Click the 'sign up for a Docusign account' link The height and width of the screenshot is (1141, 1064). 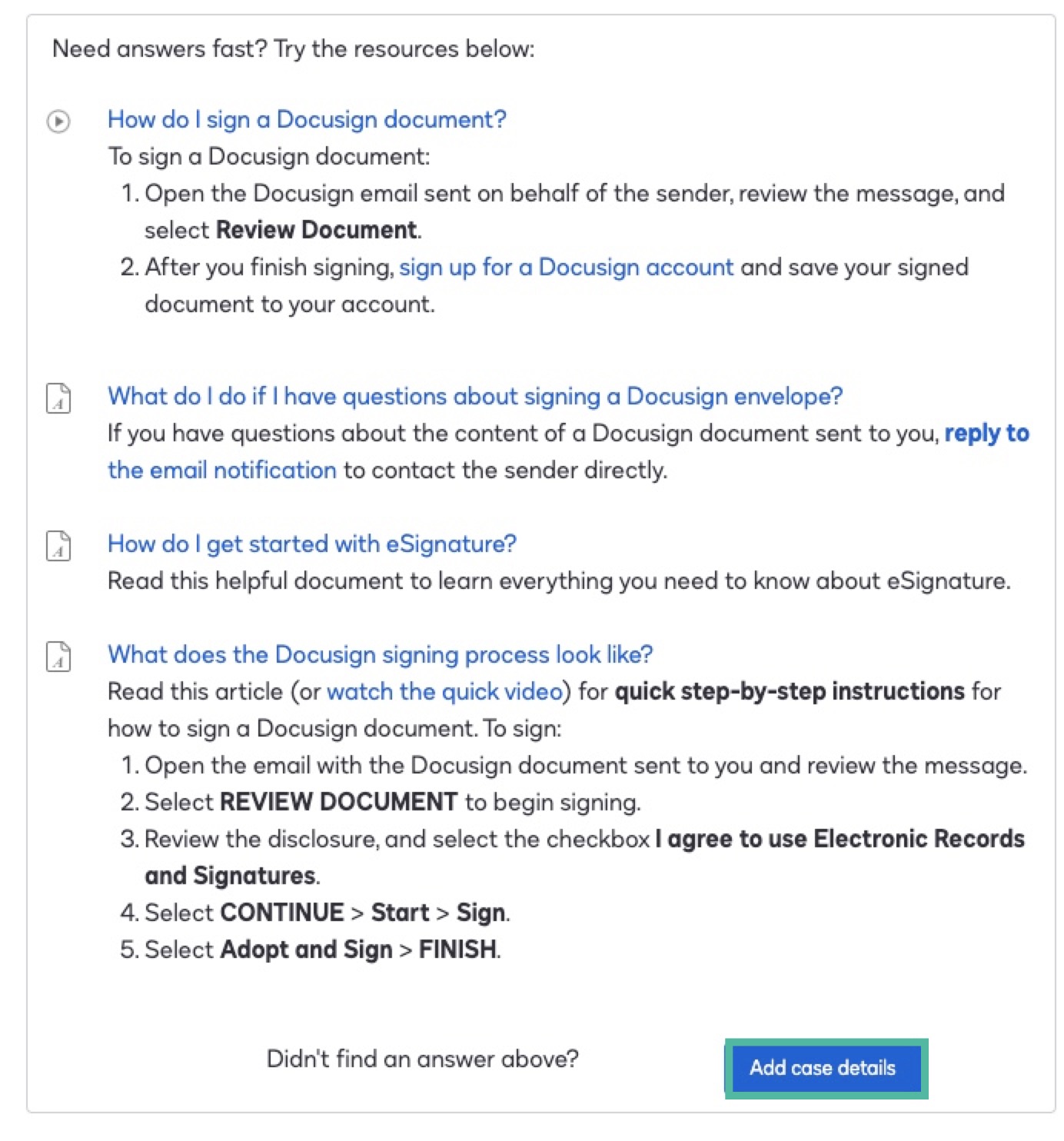pos(566,268)
